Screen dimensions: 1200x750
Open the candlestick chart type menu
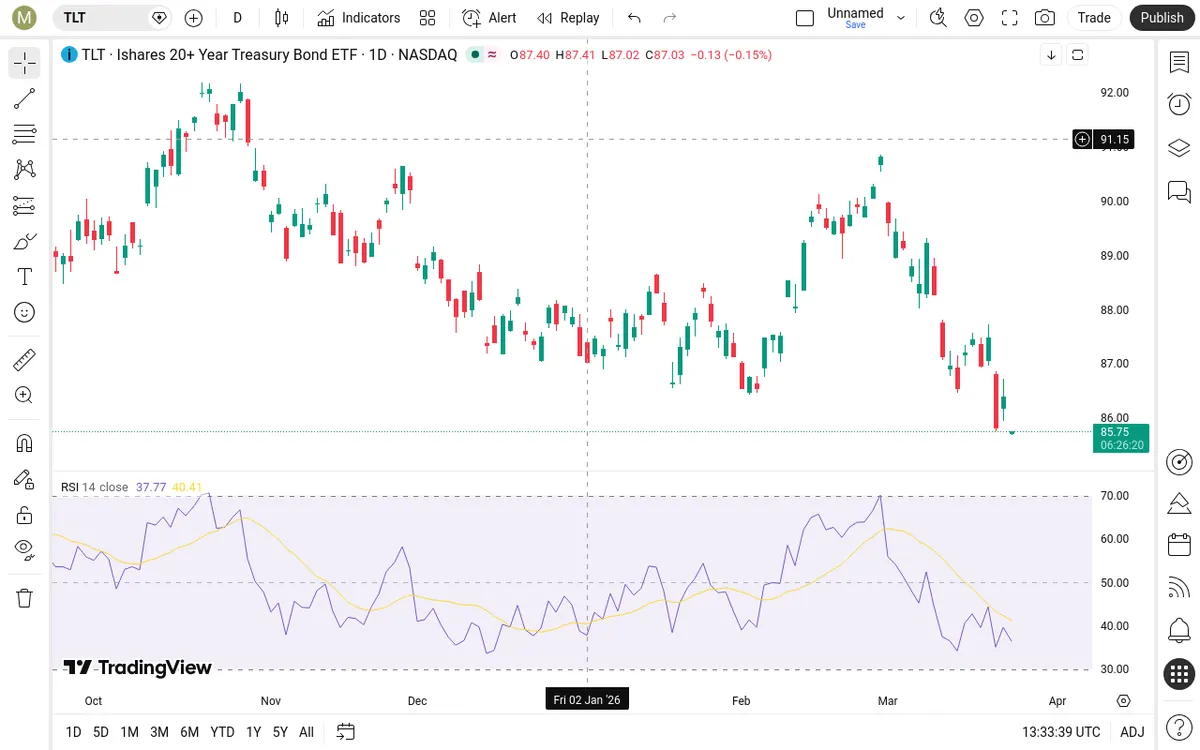coord(281,18)
